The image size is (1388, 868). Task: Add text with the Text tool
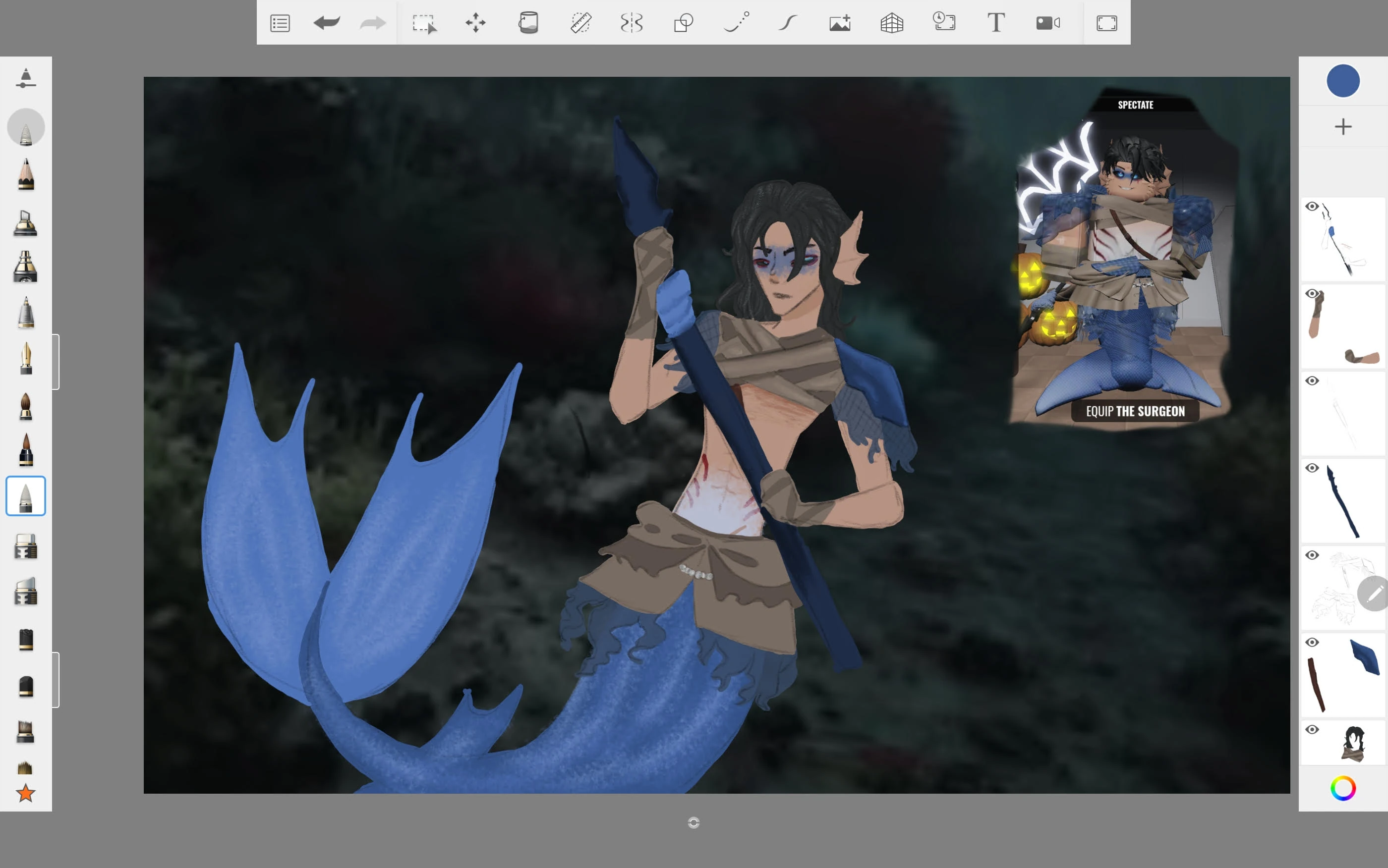[x=996, y=23]
